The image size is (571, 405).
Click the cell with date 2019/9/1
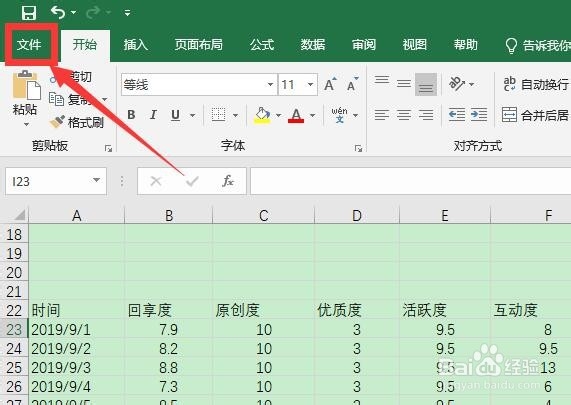(x=76, y=329)
